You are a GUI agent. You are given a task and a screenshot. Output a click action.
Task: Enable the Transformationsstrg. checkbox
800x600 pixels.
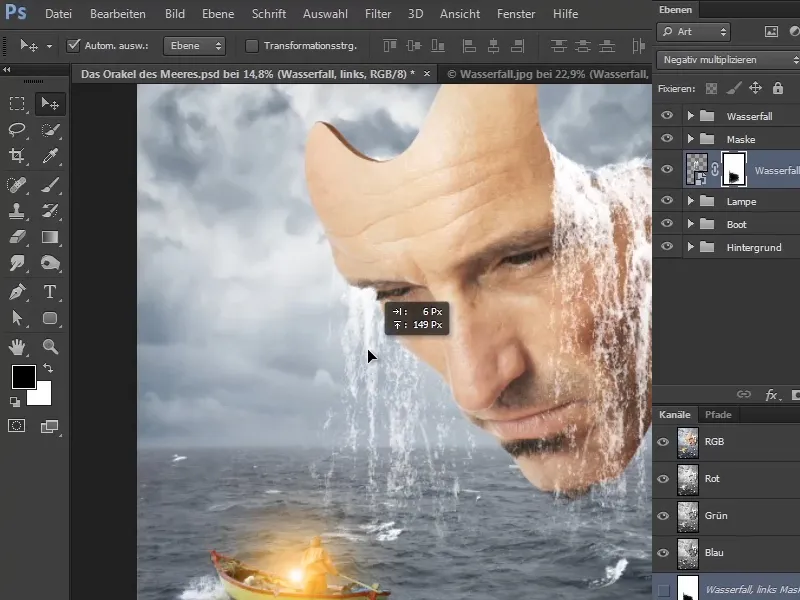[x=252, y=46]
